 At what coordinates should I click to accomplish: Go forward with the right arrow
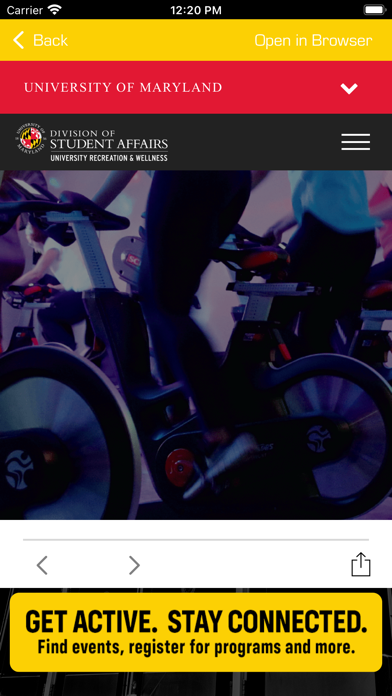134,565
